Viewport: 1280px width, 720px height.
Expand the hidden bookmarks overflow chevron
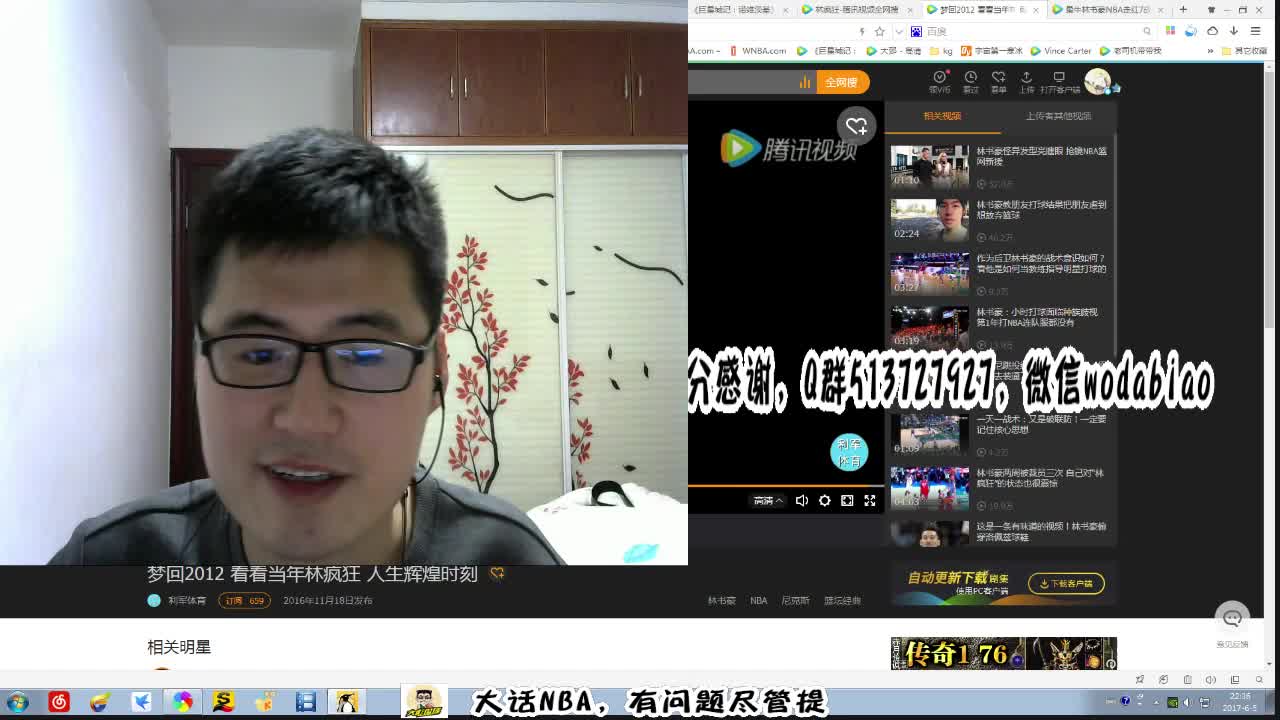click(x=1210, y=51)
